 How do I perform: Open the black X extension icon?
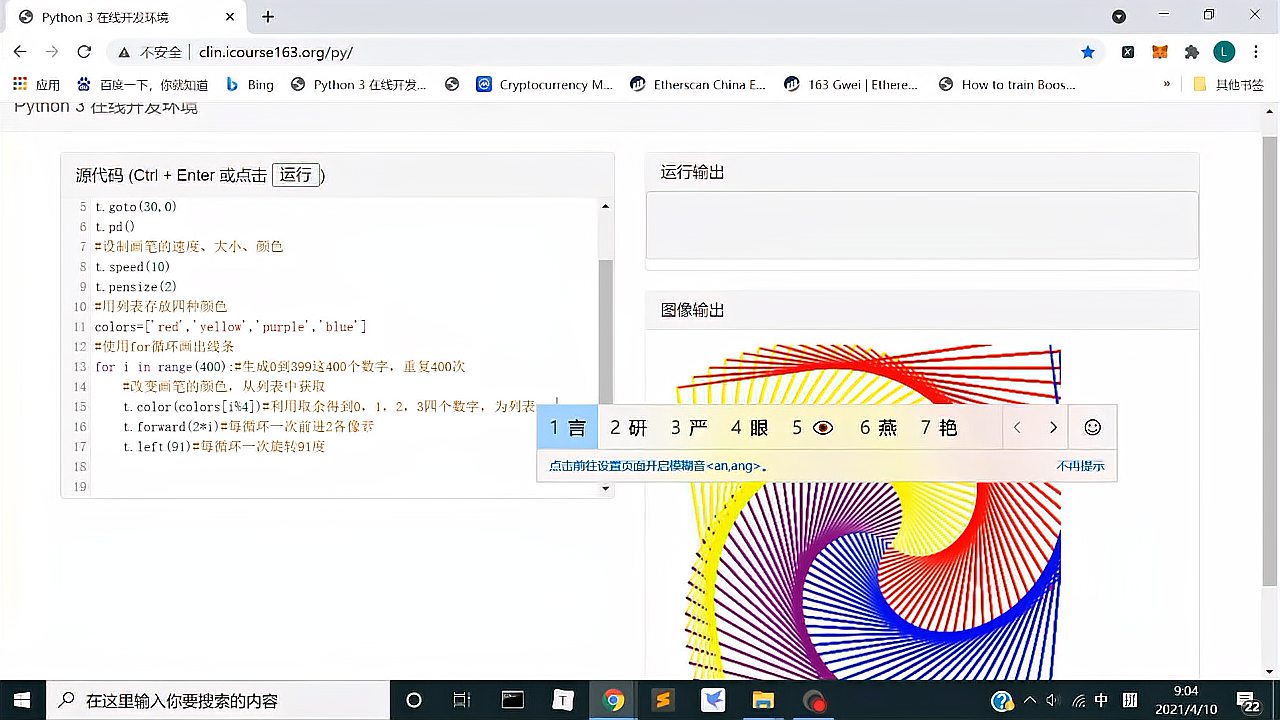[1128, 52]
